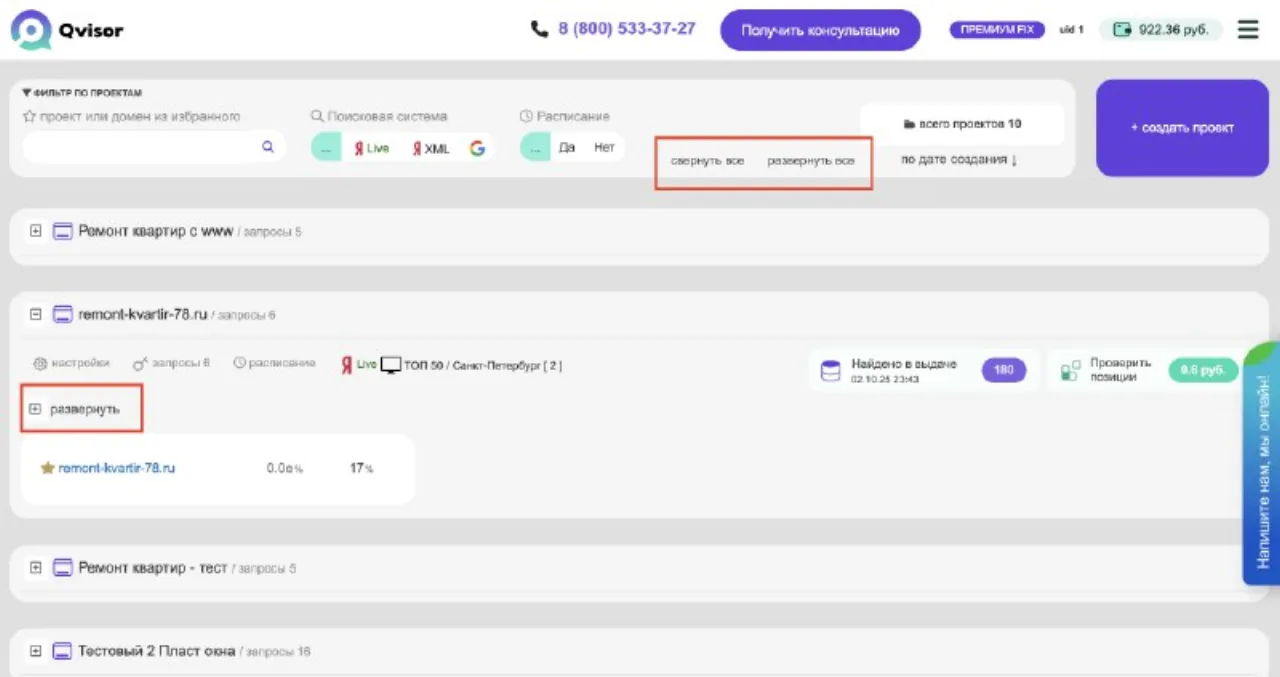Viewport: 1280px width, 677px height.
Task: Open the Ремонт квартир - тест project title
Action: 153,568
